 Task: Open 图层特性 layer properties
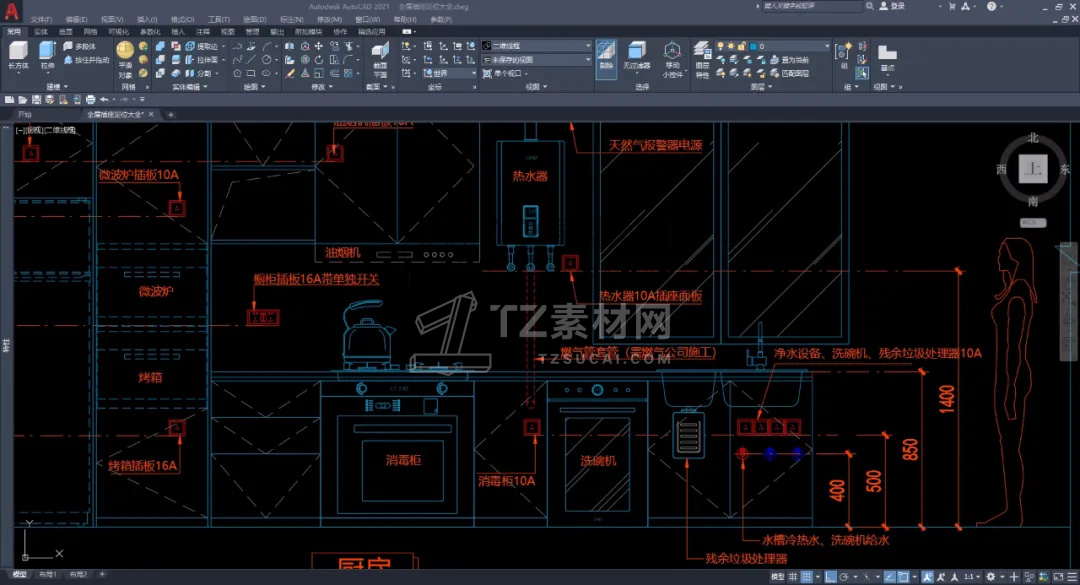click(x=702, y=59)
